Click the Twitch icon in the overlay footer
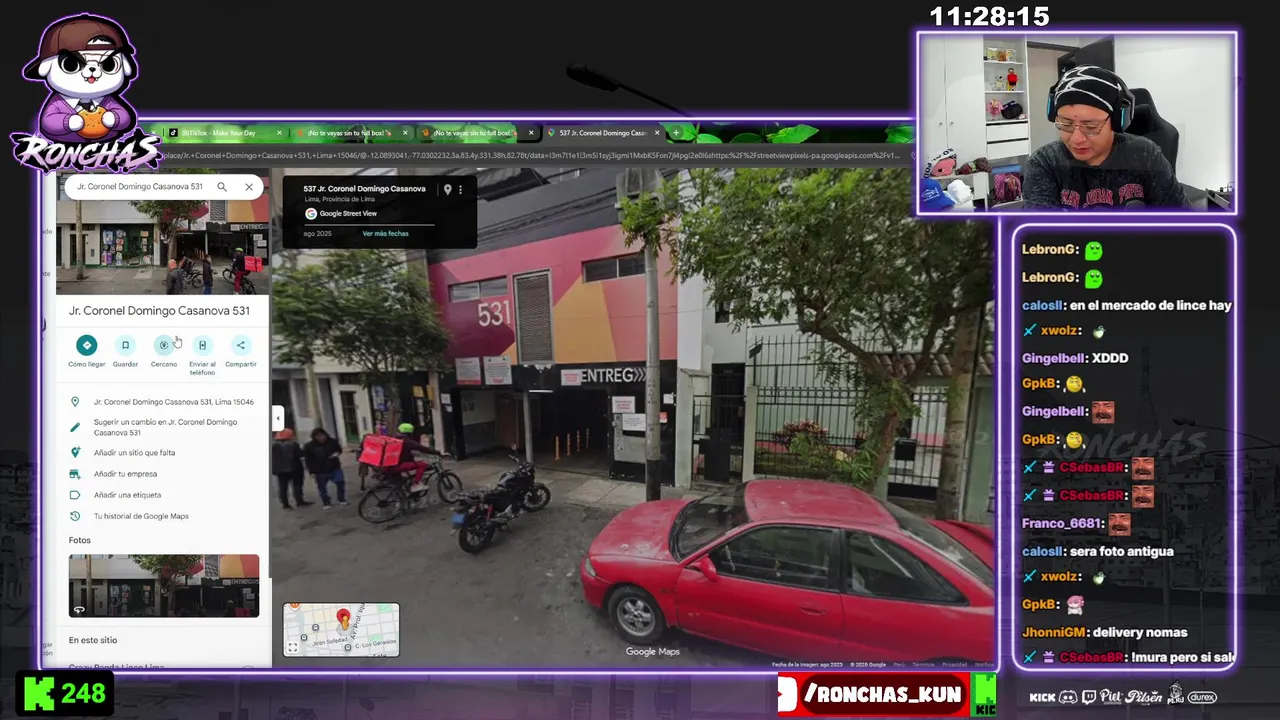Screen dimensions: 1280x720 [x=1089, y=697]
